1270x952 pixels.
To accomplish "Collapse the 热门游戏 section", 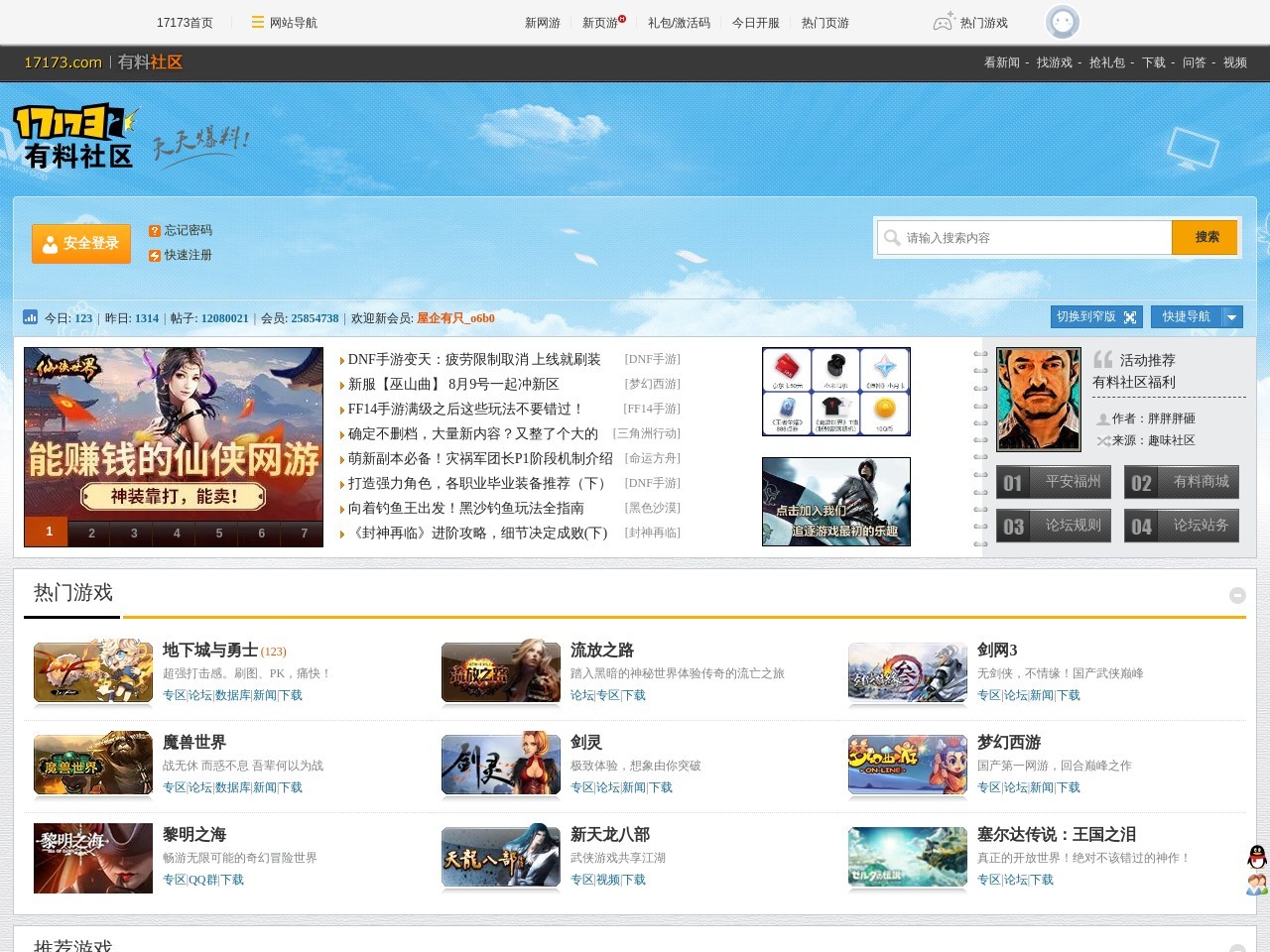I will pyautogui.click(x=1237, y=595).
